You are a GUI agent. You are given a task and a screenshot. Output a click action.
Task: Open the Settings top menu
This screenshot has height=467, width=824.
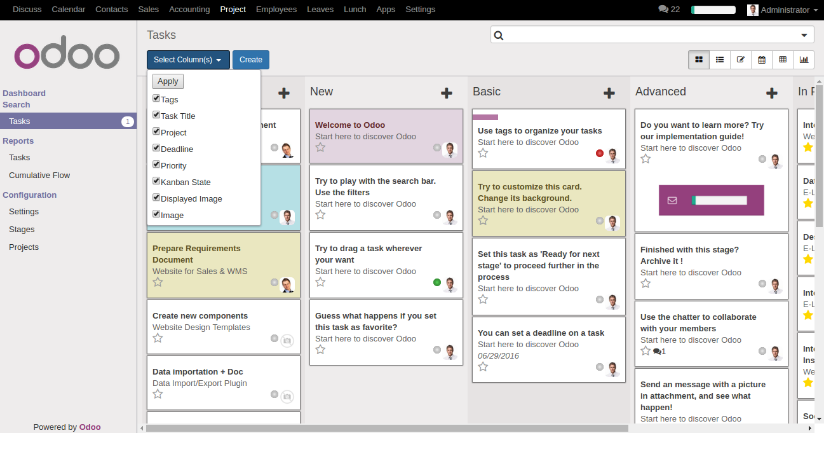(420, 9)
